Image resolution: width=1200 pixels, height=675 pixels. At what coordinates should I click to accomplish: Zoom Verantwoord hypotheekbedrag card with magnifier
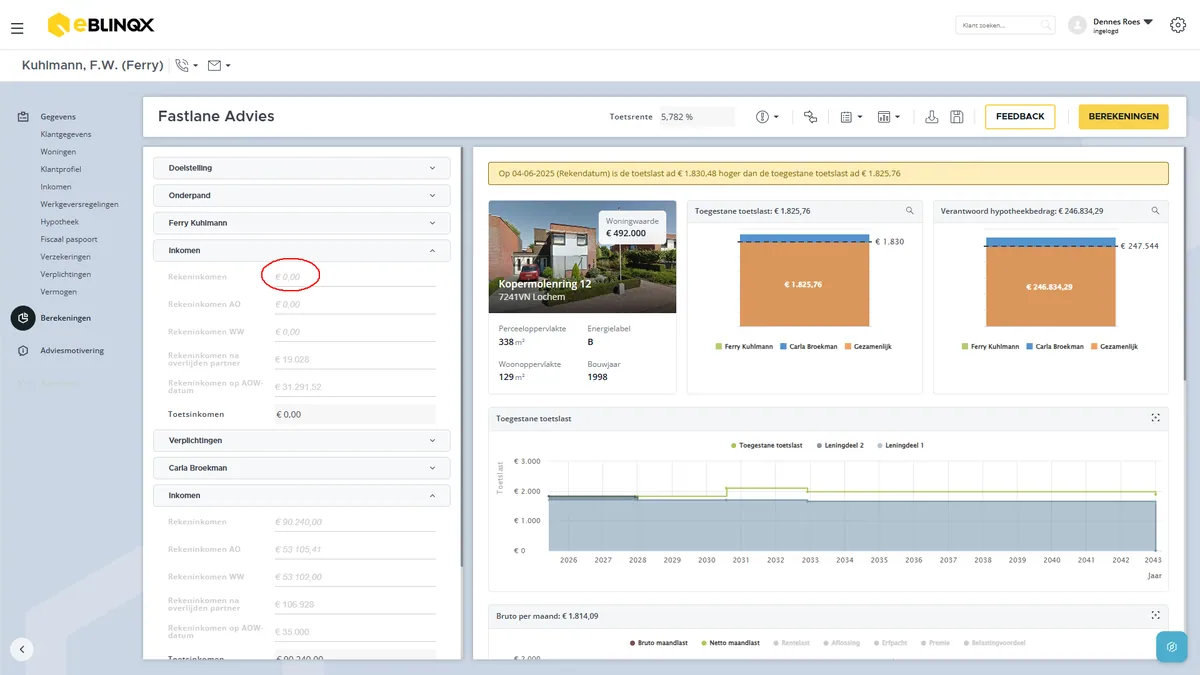click(x=1155, y=211)
